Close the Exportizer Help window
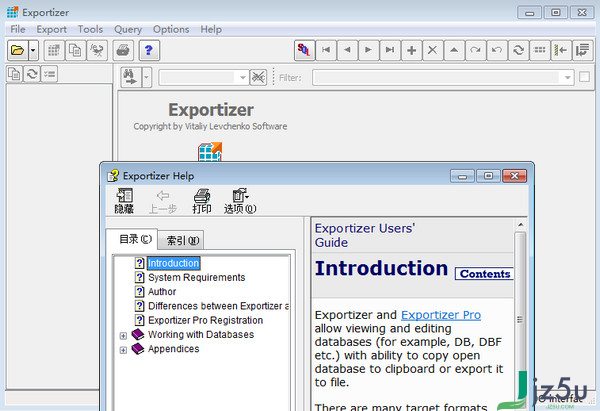Screen dimensions: 600x411 [x=515, y=176]
